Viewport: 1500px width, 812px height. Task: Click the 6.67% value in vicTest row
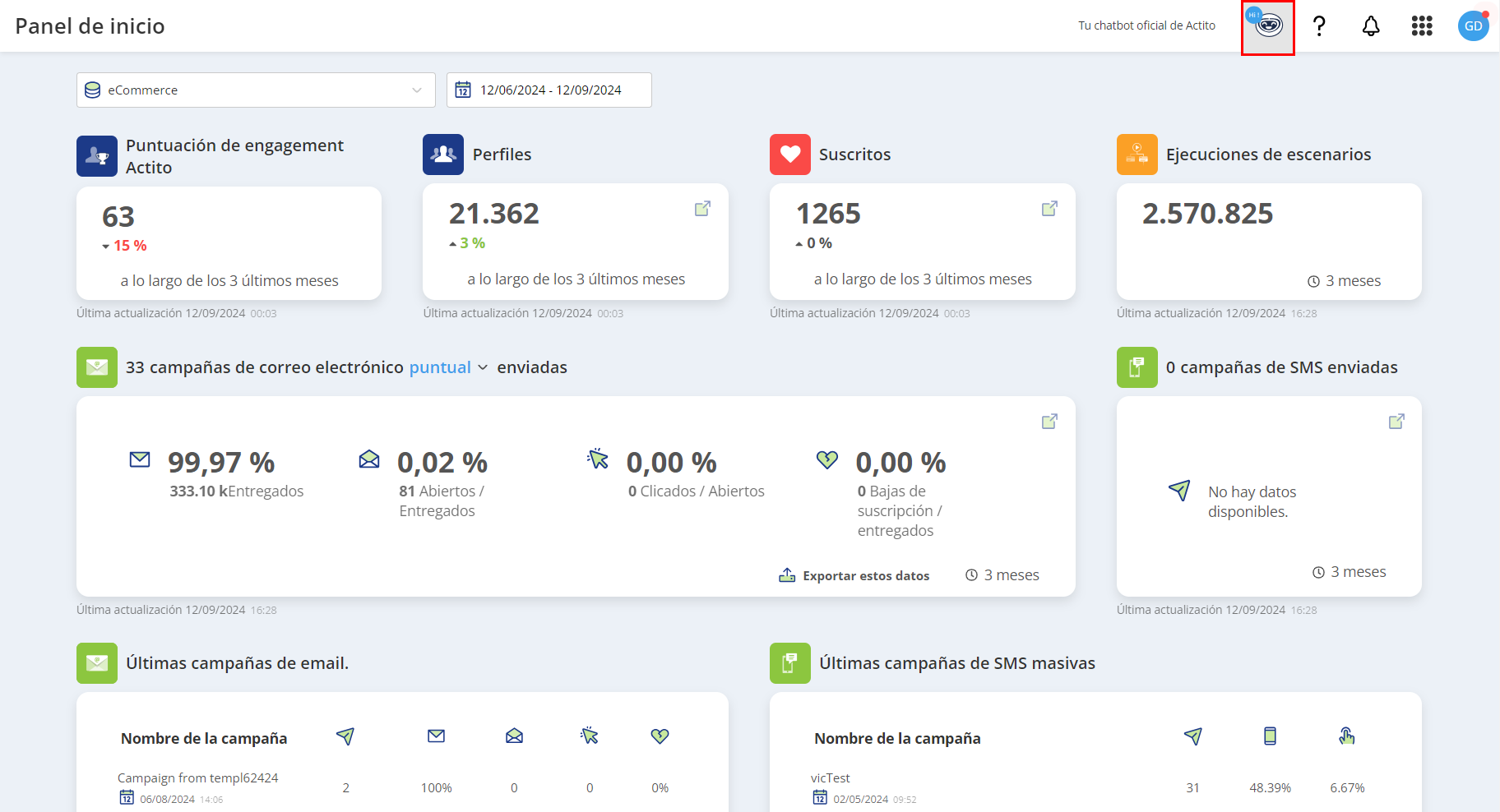click(x=1347, y=788)
